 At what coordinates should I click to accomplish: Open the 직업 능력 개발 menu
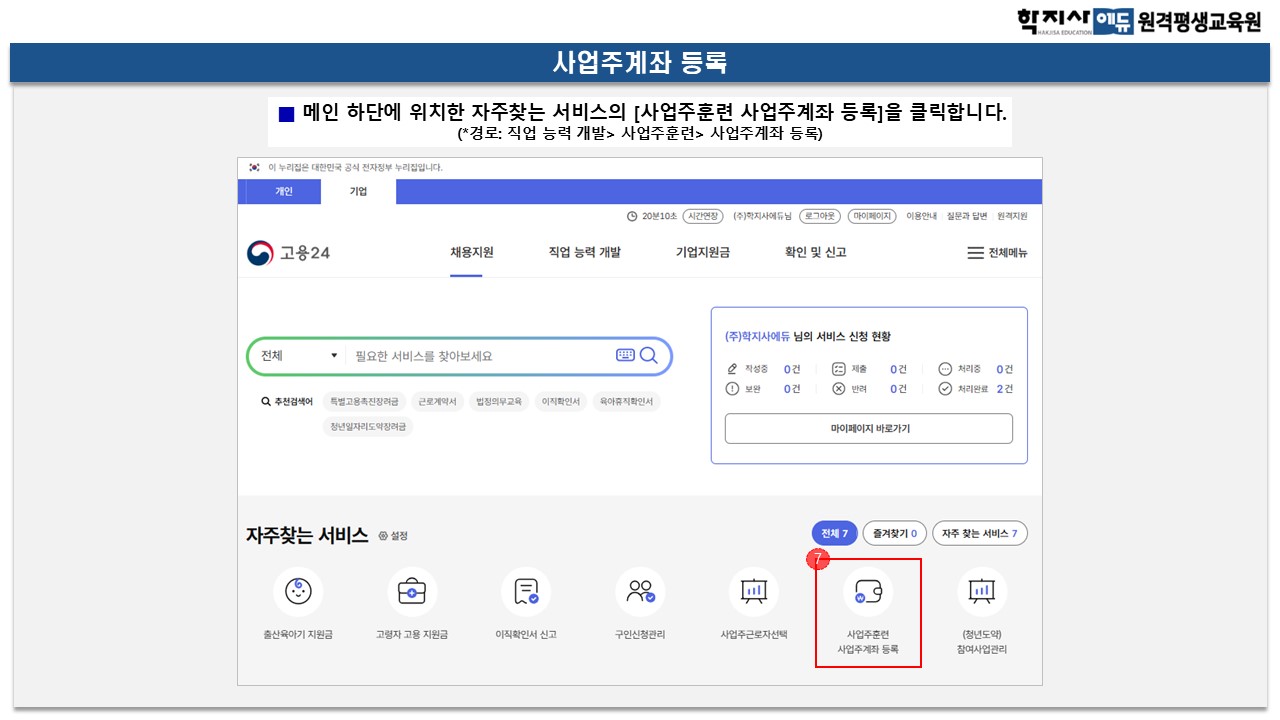[x=584, y=252]
